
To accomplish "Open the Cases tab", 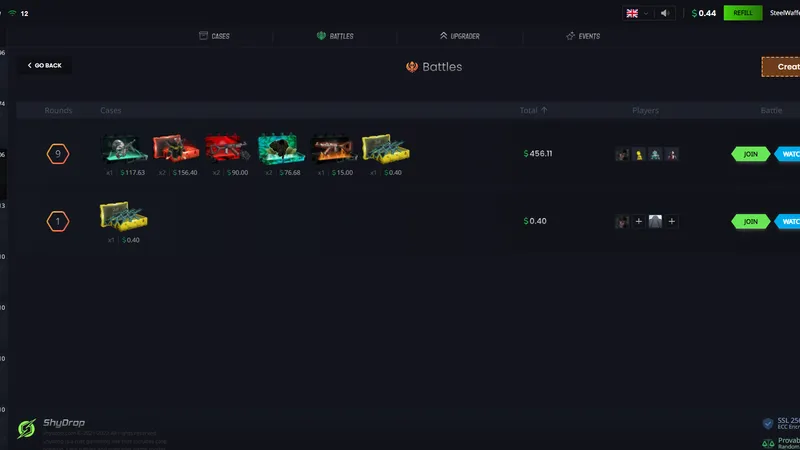I will pos(215,36).
